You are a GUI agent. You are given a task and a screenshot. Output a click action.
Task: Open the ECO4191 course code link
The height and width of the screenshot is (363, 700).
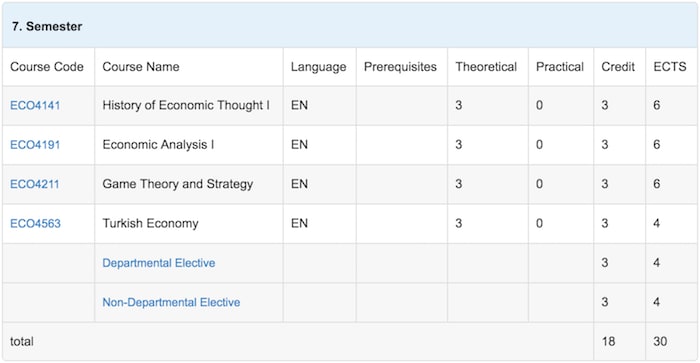[x=35, y=145]
